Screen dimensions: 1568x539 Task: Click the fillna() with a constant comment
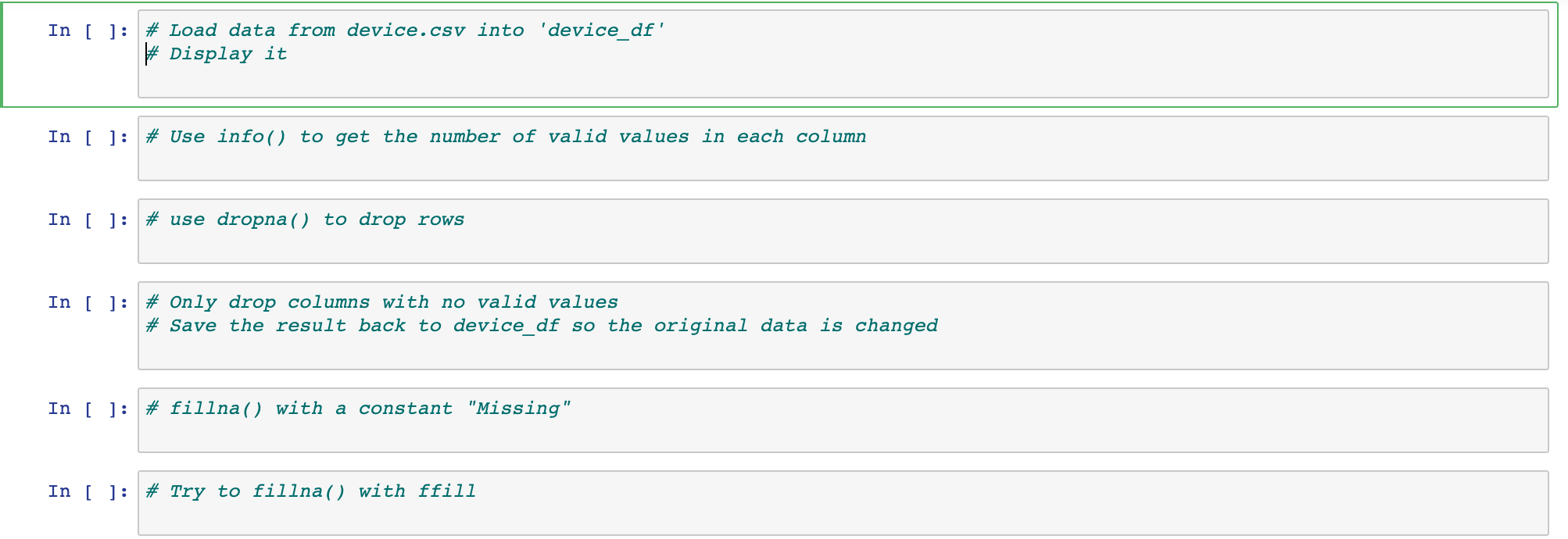click(x=356, y=407)
